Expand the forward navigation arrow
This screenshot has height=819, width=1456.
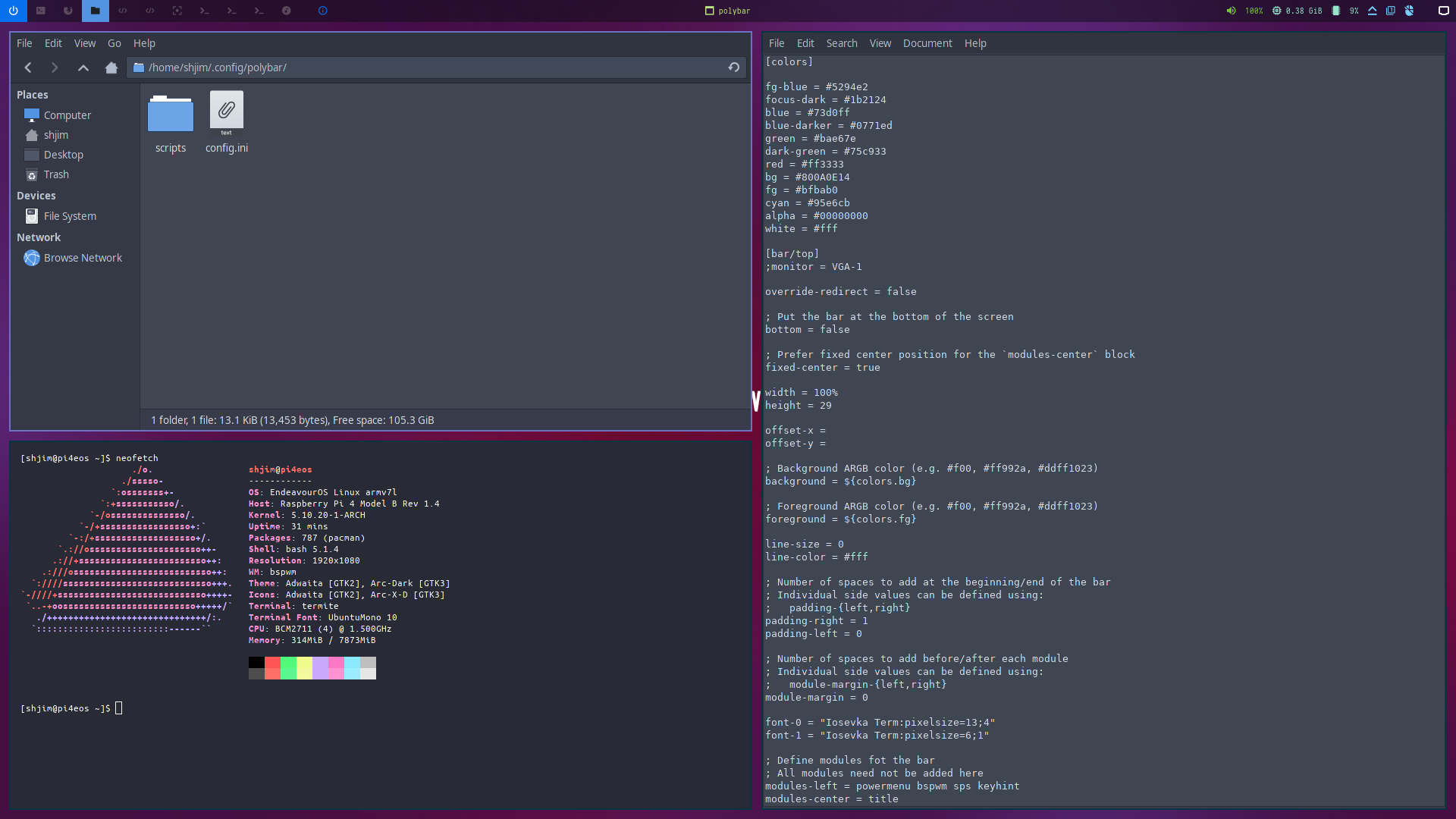[x=54, y=67]
